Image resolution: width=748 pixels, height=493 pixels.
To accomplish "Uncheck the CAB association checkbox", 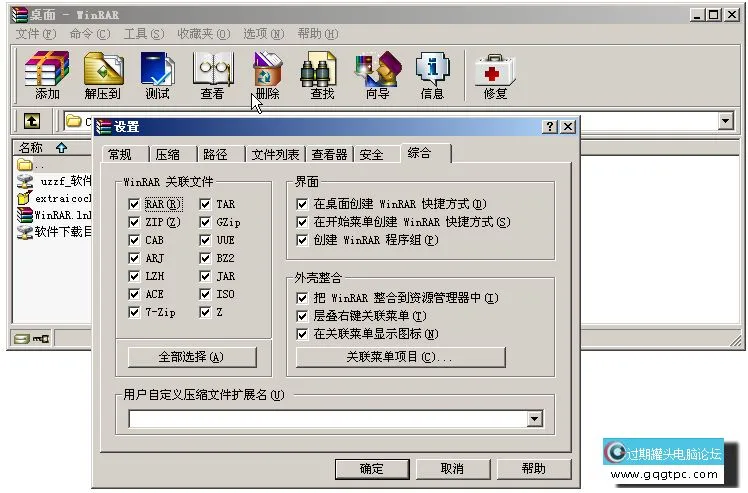I will tap(134, 240).
